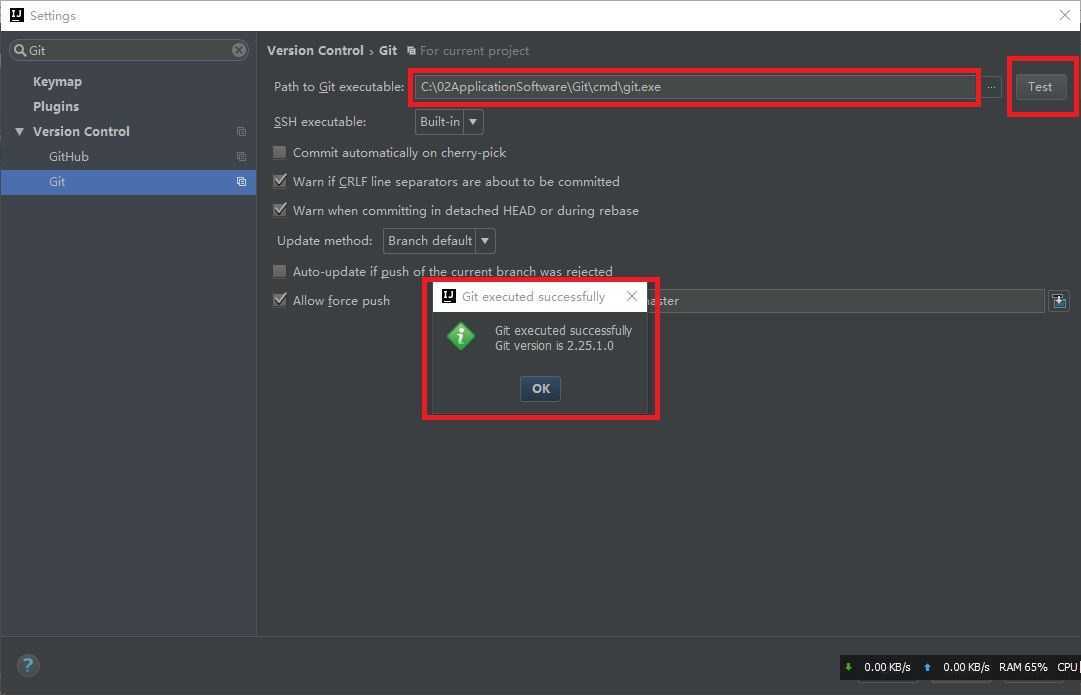Open the Settings help question mark

pos(28,665)
